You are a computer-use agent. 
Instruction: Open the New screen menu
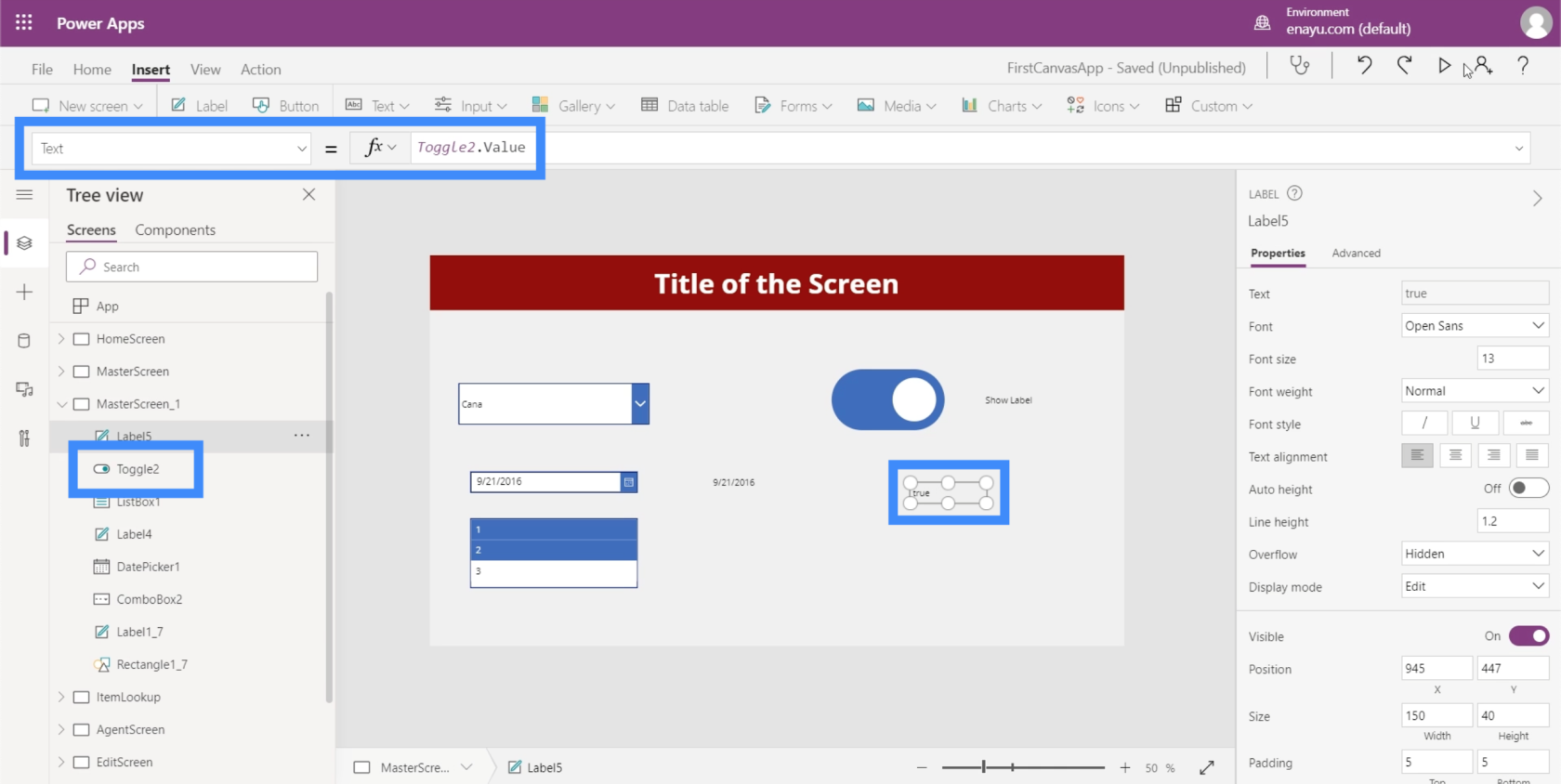point(87,106)
